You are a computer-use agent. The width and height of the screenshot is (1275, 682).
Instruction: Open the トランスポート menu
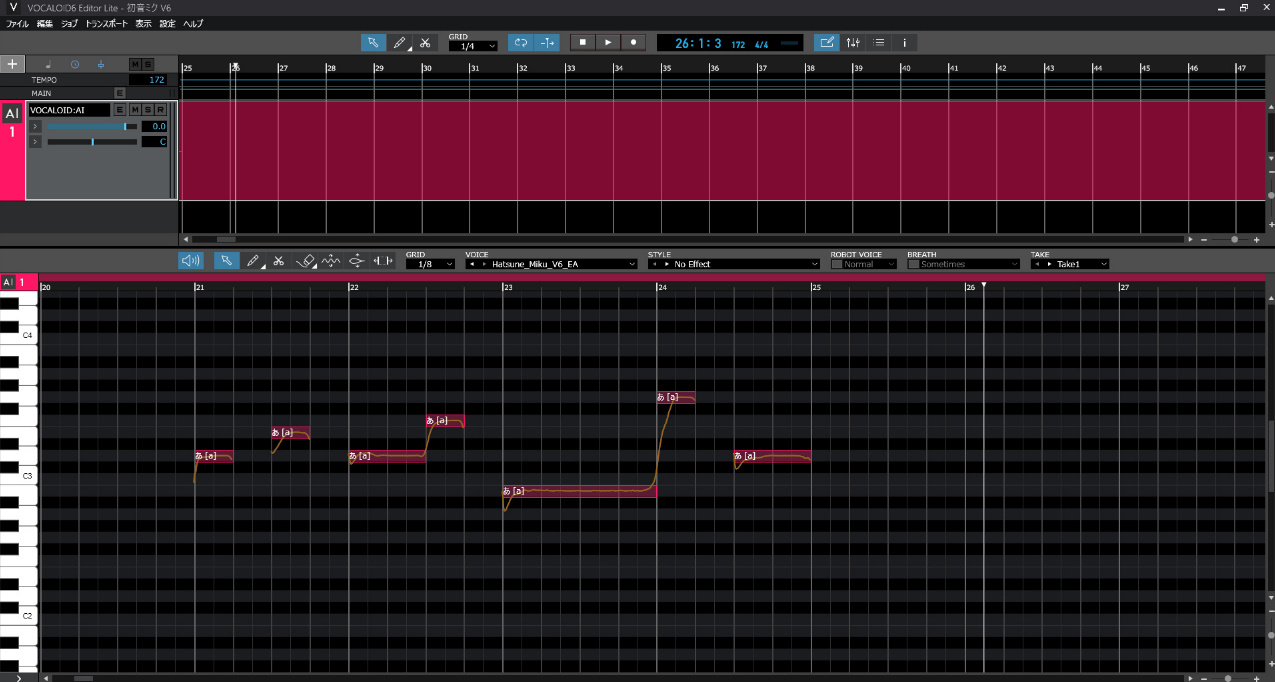pos(106,23)
